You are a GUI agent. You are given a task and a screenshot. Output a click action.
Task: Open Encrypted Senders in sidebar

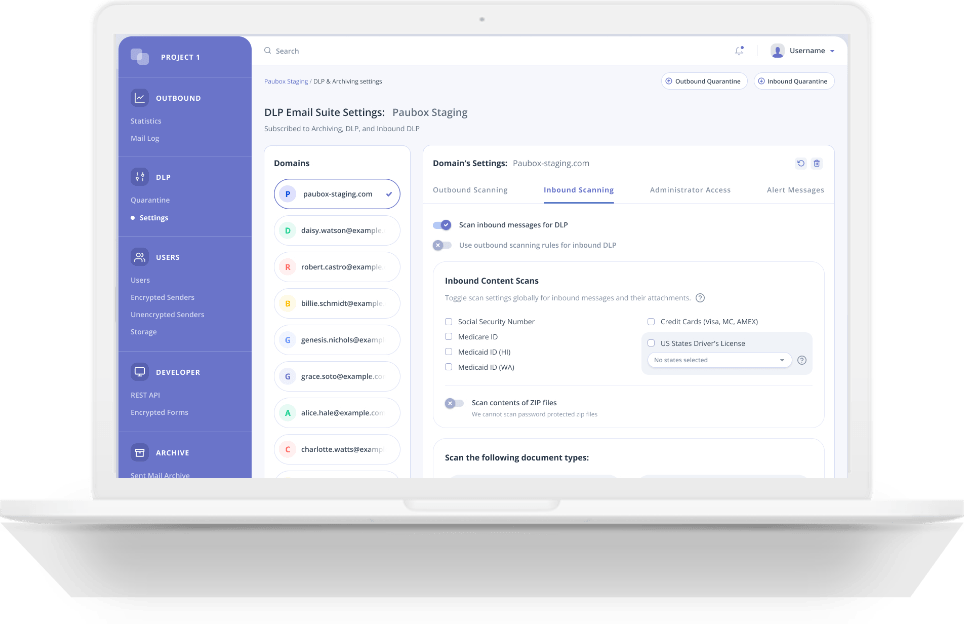(x=162, y=298)
